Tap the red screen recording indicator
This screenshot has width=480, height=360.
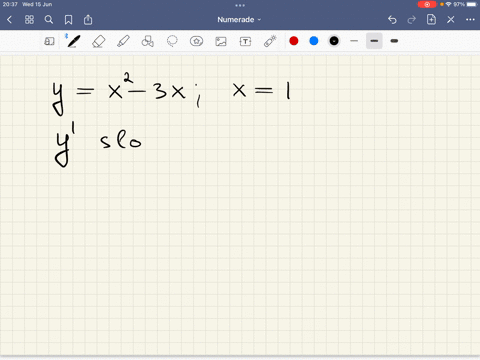pos(427,4)
